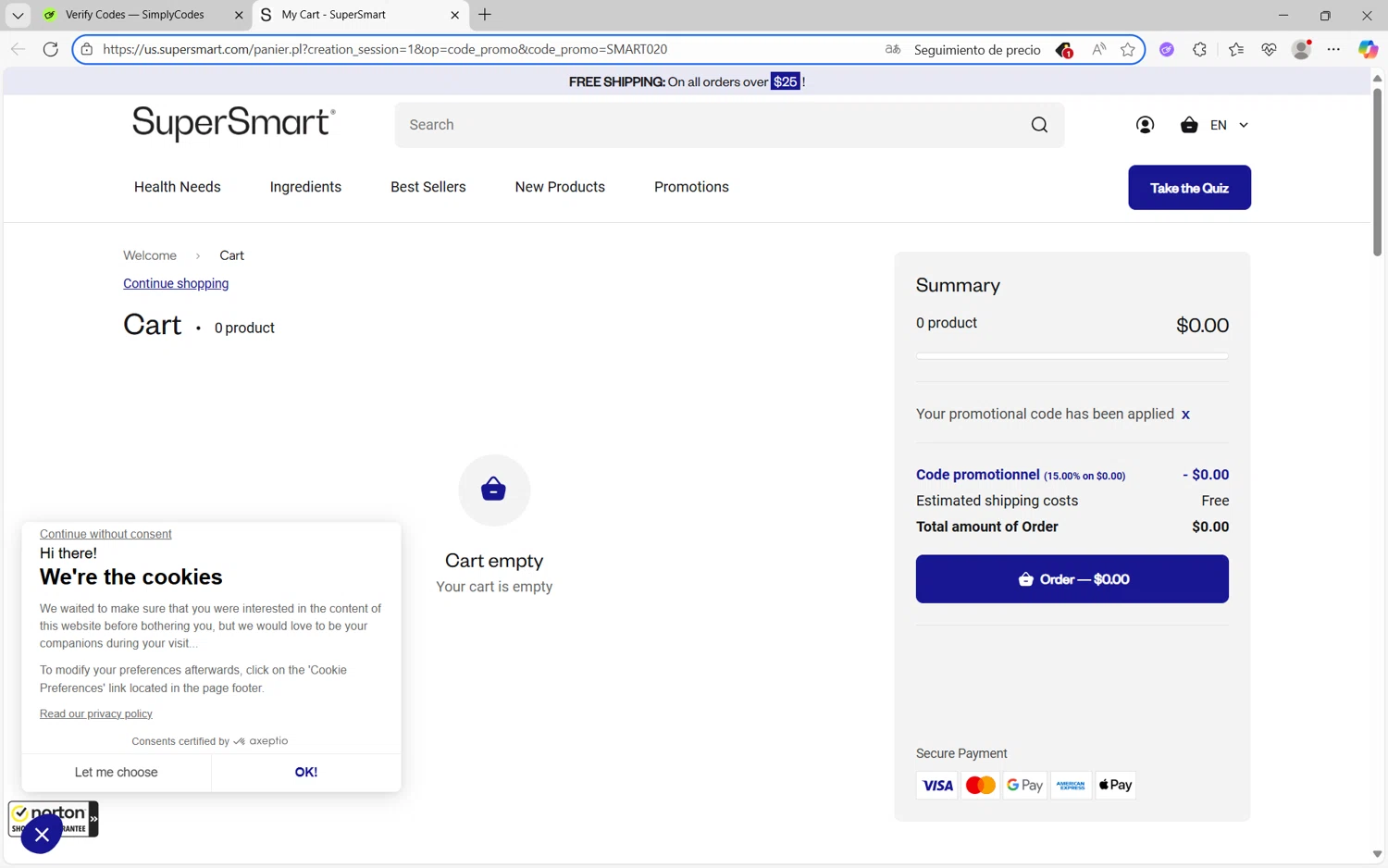Open the Ingredients menu
This screenshot has height=868, width=1388.
pyautogui.click(x=305, y=187)
